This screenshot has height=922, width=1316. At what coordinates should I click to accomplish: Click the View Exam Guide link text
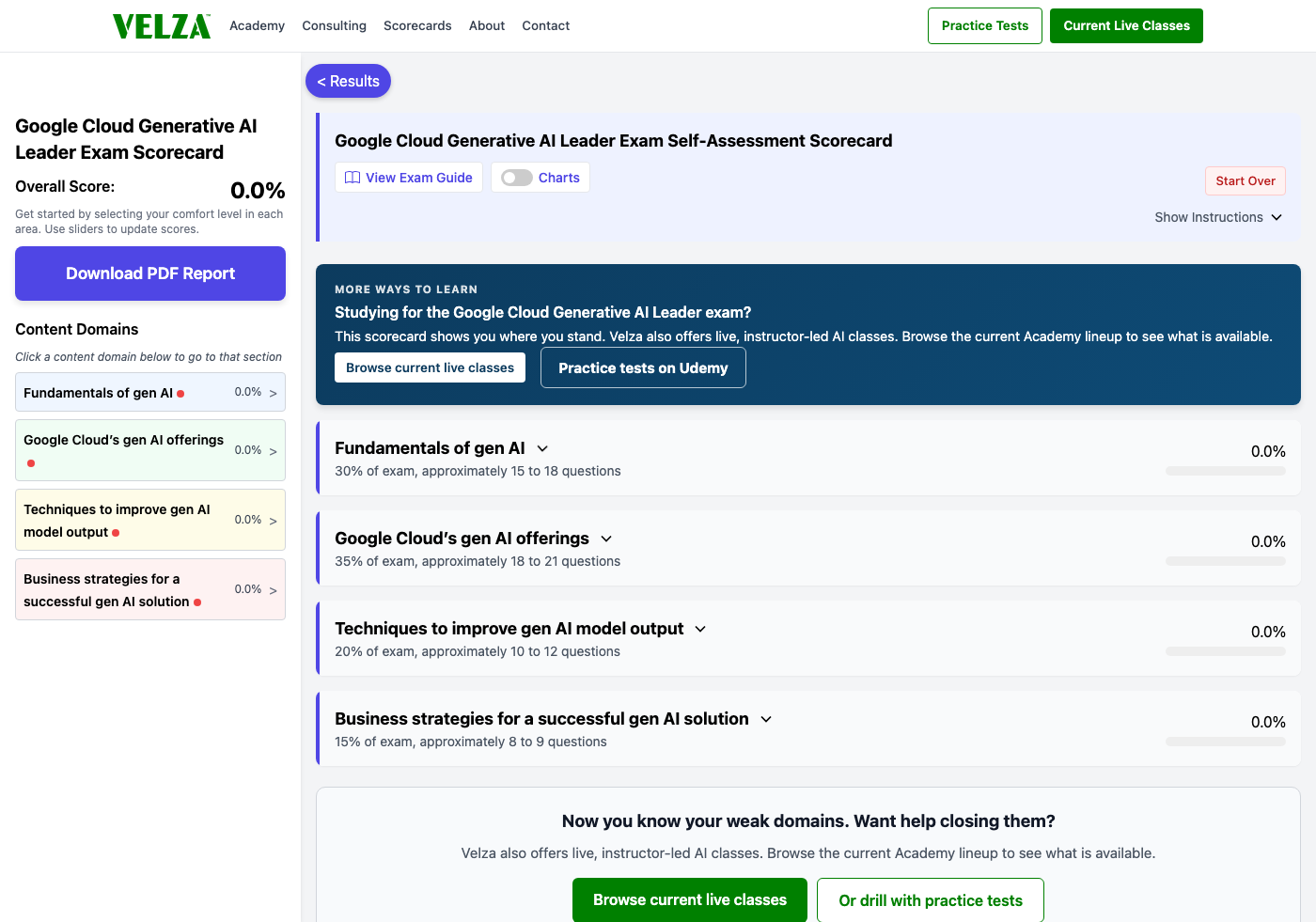click(x=419, y=178)
